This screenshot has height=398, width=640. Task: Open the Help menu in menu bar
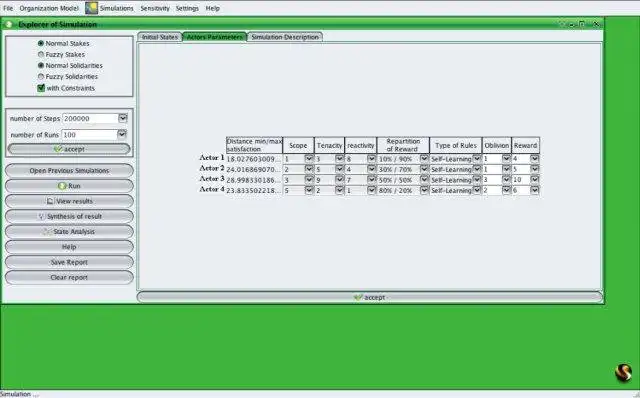tap(212, 8)
